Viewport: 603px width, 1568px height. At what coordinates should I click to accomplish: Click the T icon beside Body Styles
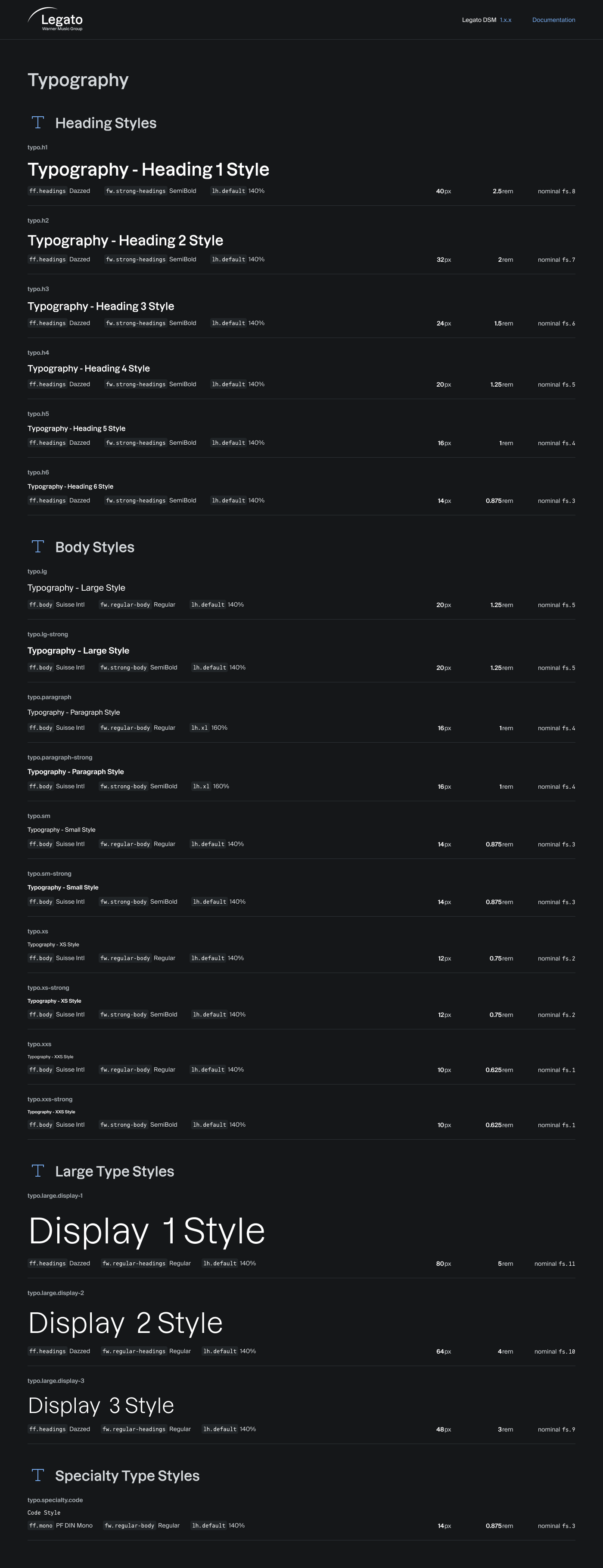point(38,547)
